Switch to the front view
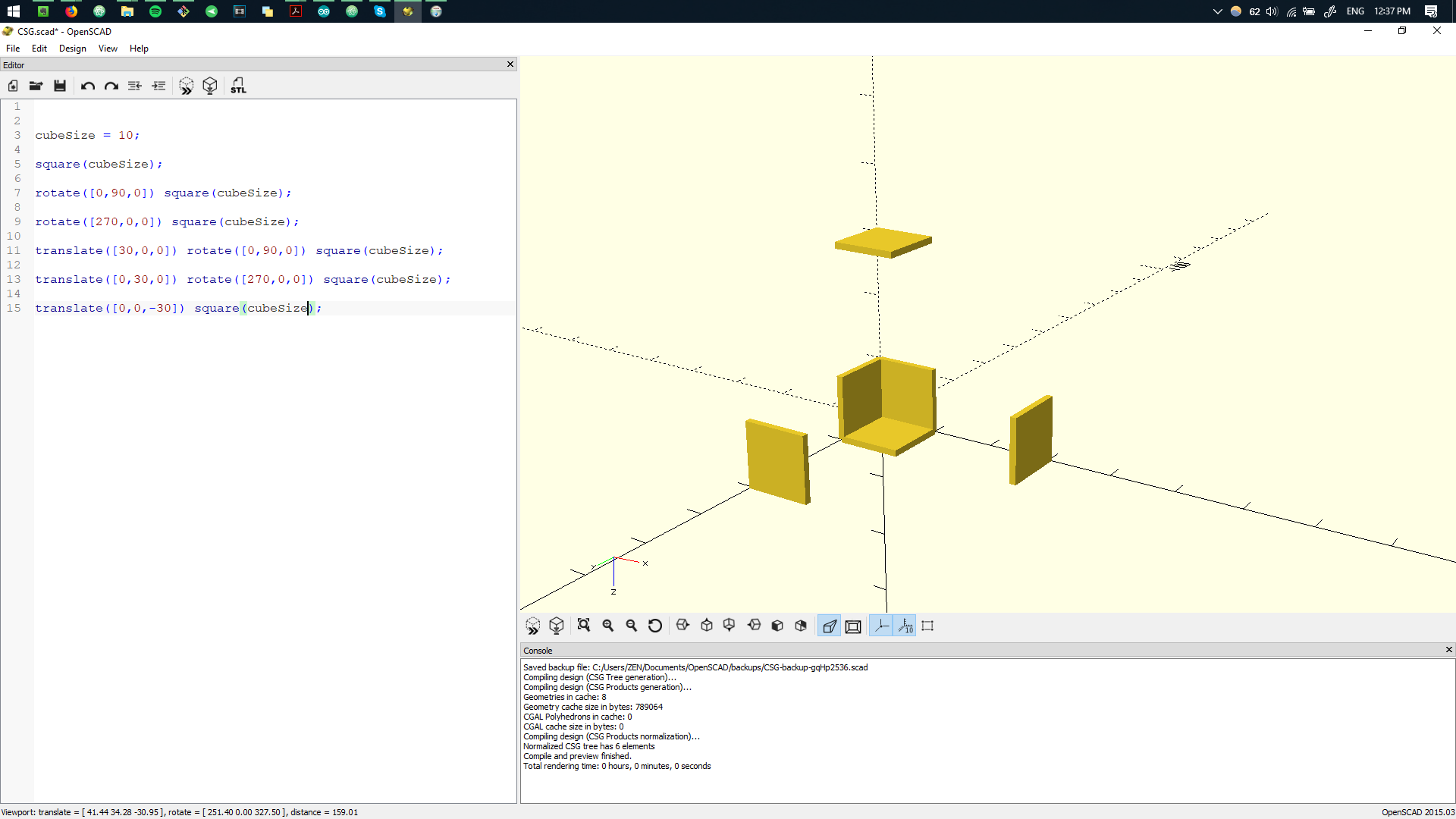This screenshot has width=1456, height=819. tap(777, 626)
